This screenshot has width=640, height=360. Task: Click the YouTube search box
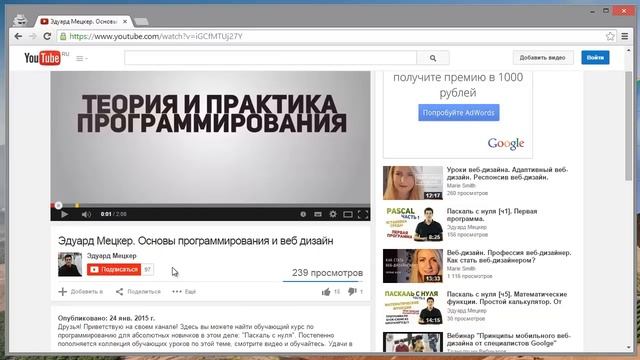pyautogui.click(x=270, y=58)
